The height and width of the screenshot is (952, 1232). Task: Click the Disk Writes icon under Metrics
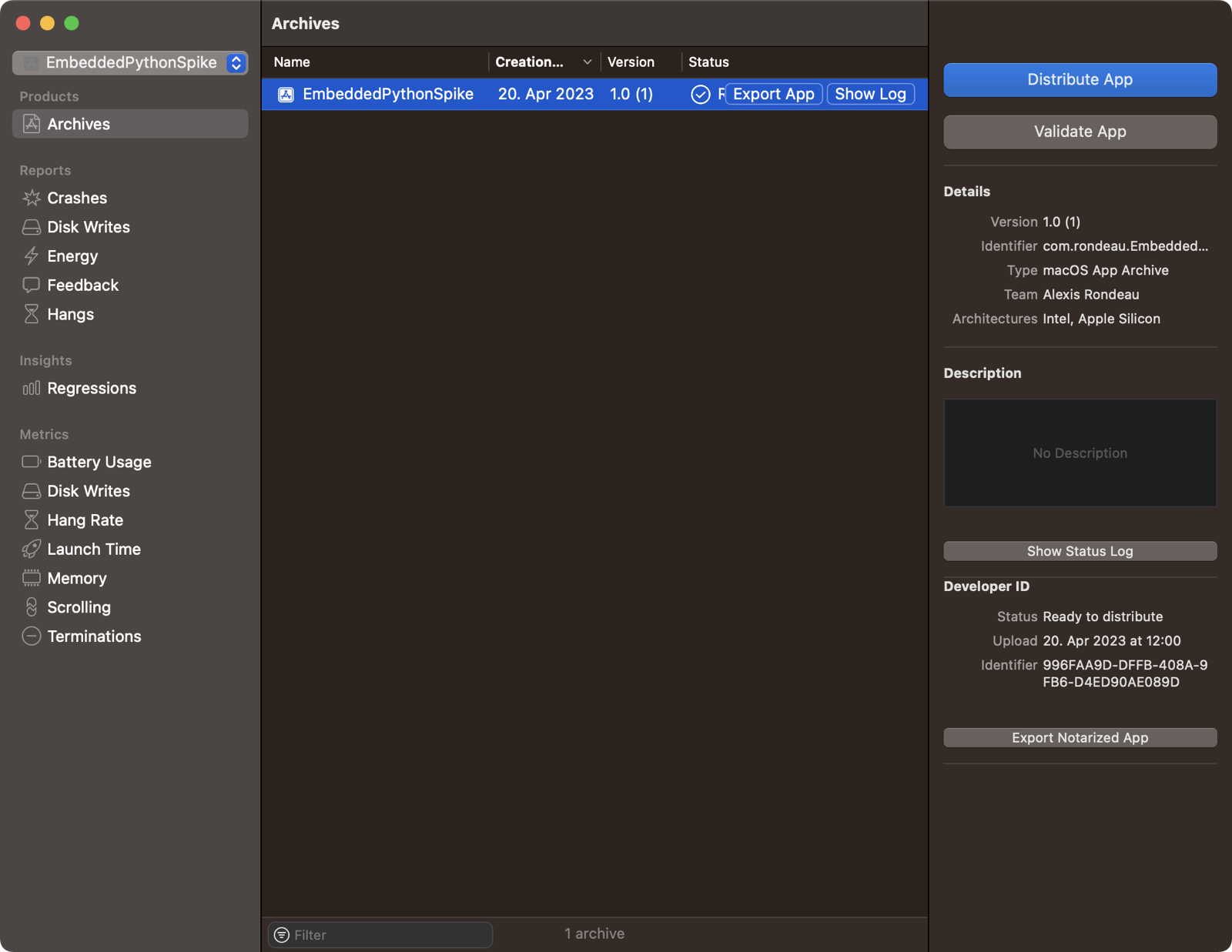tap(32, 491)
